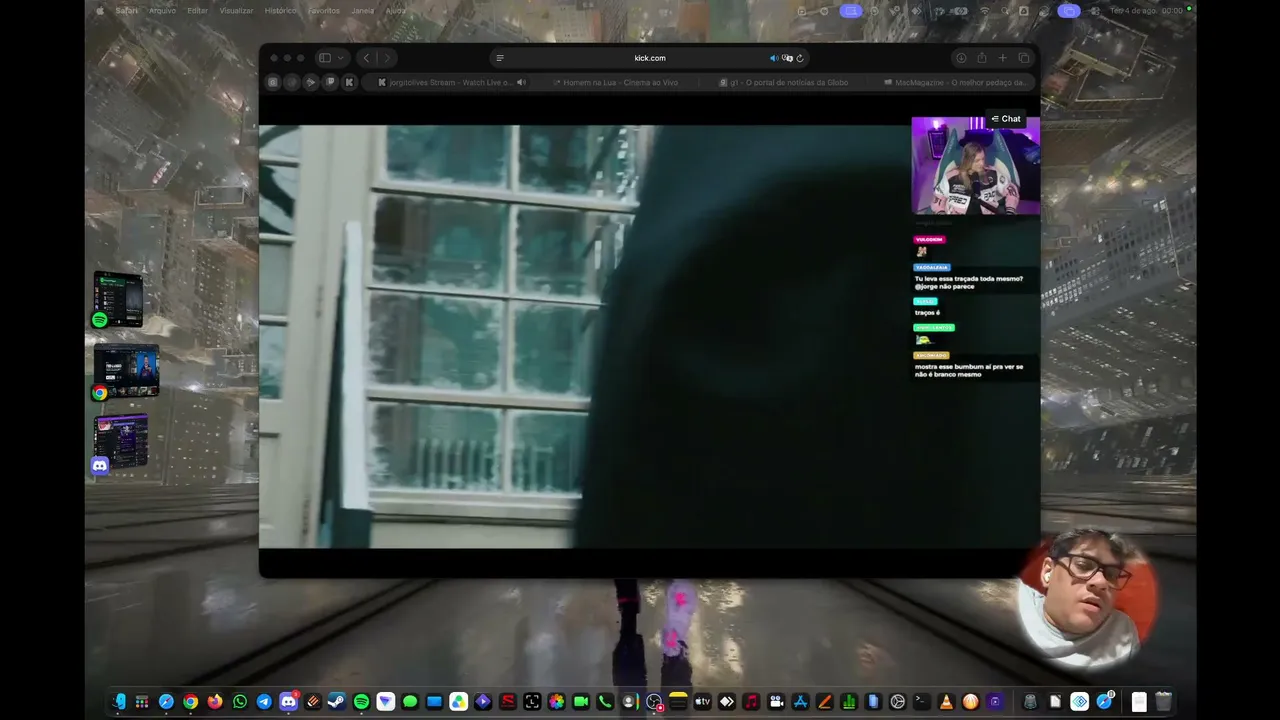The width and height of the screenshot is (1280, 720).
Task: Open Safari from the Dock
Action: click(166, 702)
